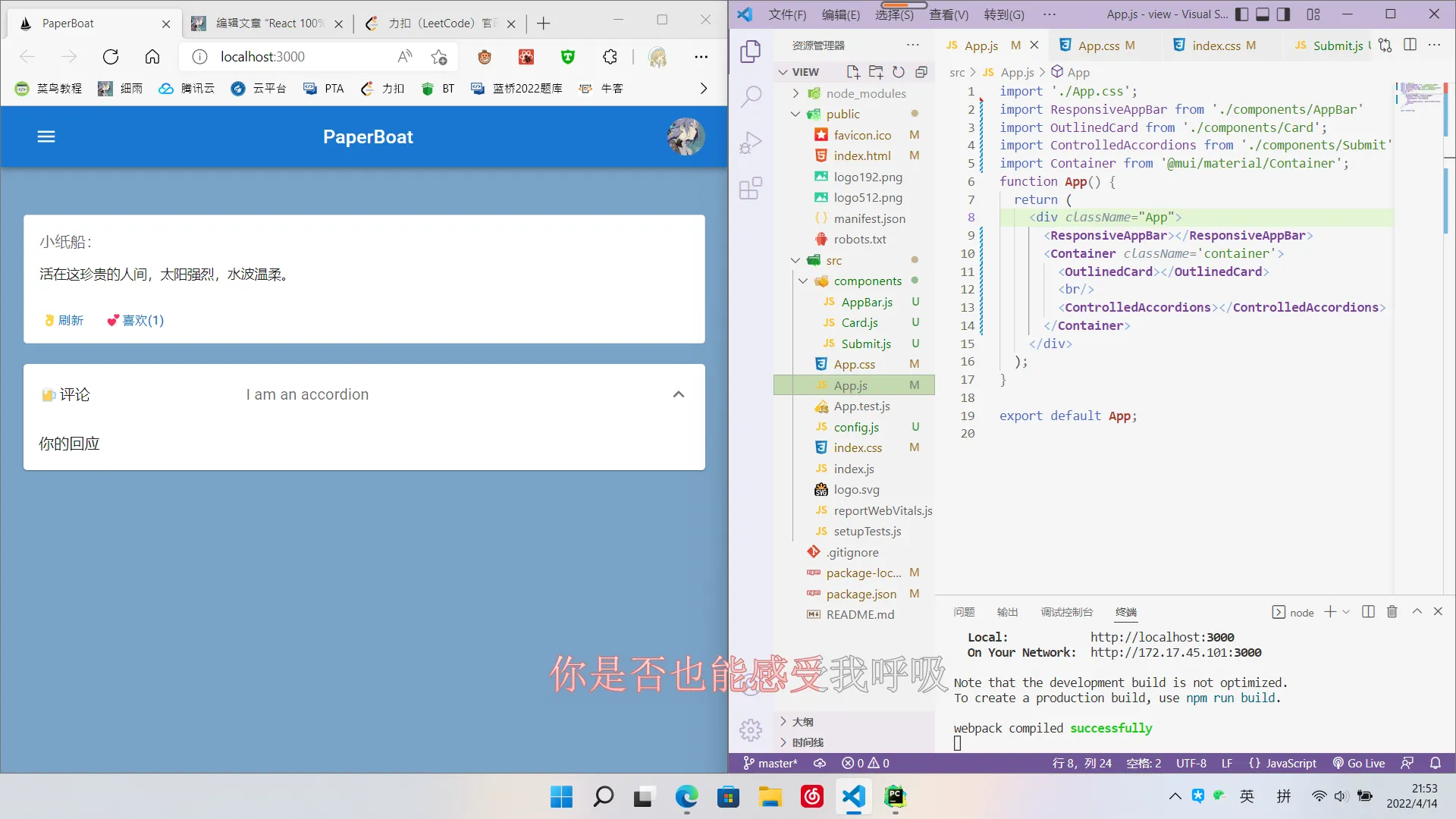Click Refresh Explorer icon
The height and width of the screenshot is (819, 1456).
click(x=899, y=72)
